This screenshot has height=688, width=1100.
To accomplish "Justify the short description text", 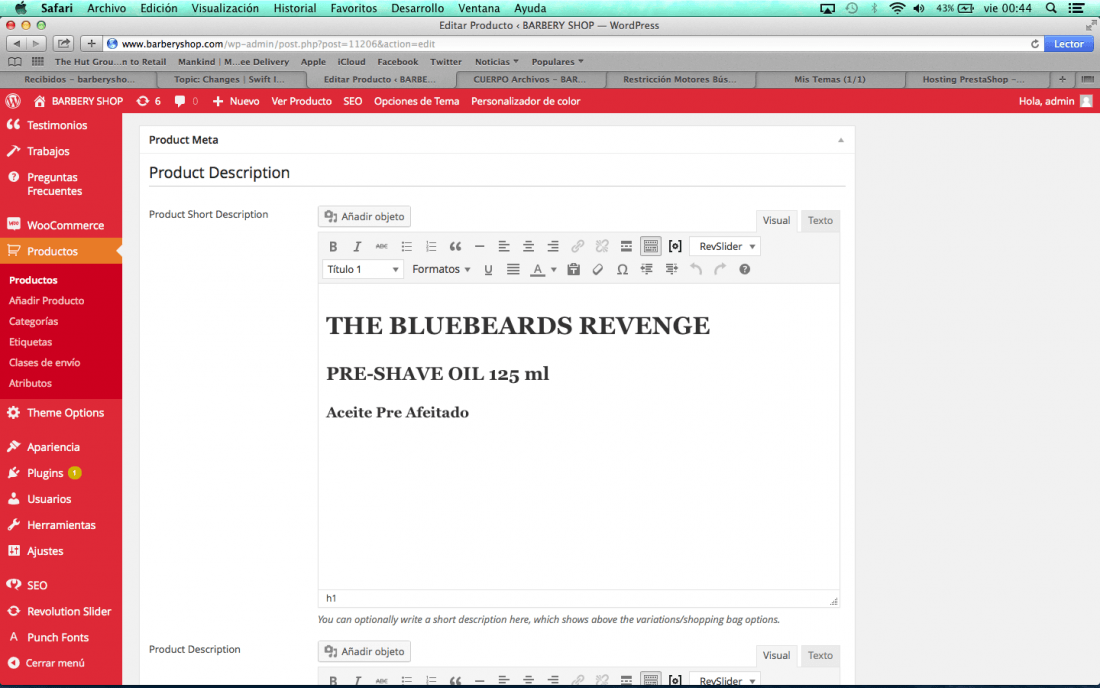I will 514,269.
